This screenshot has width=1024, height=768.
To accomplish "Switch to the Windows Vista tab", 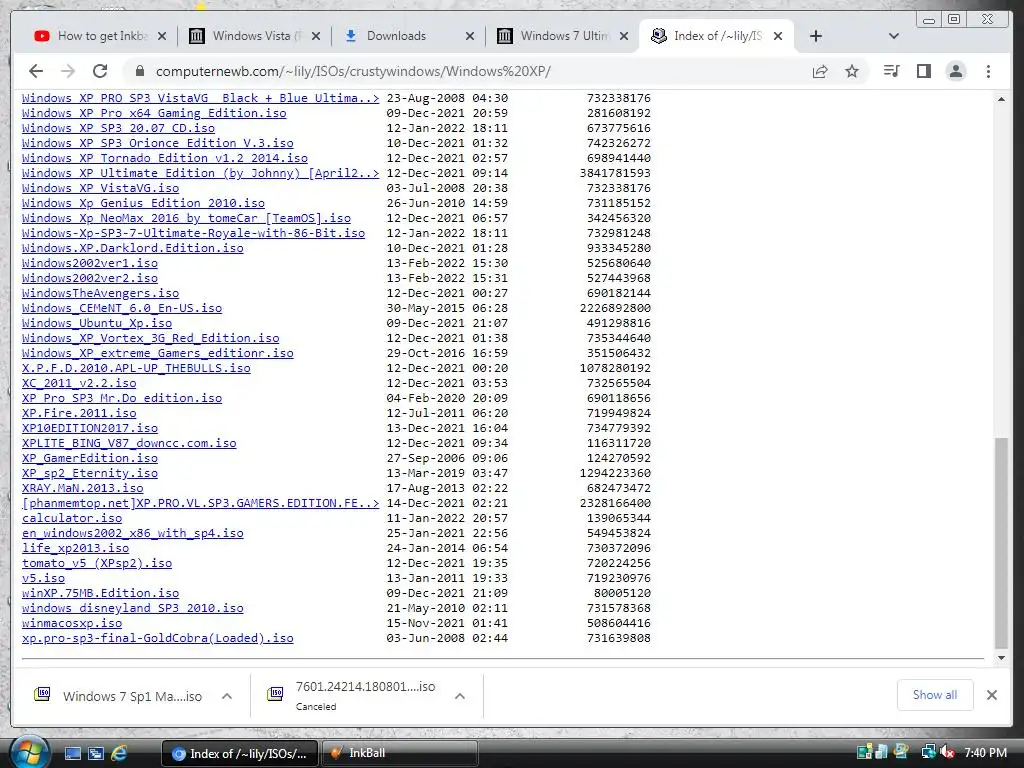I will (254, 36).
